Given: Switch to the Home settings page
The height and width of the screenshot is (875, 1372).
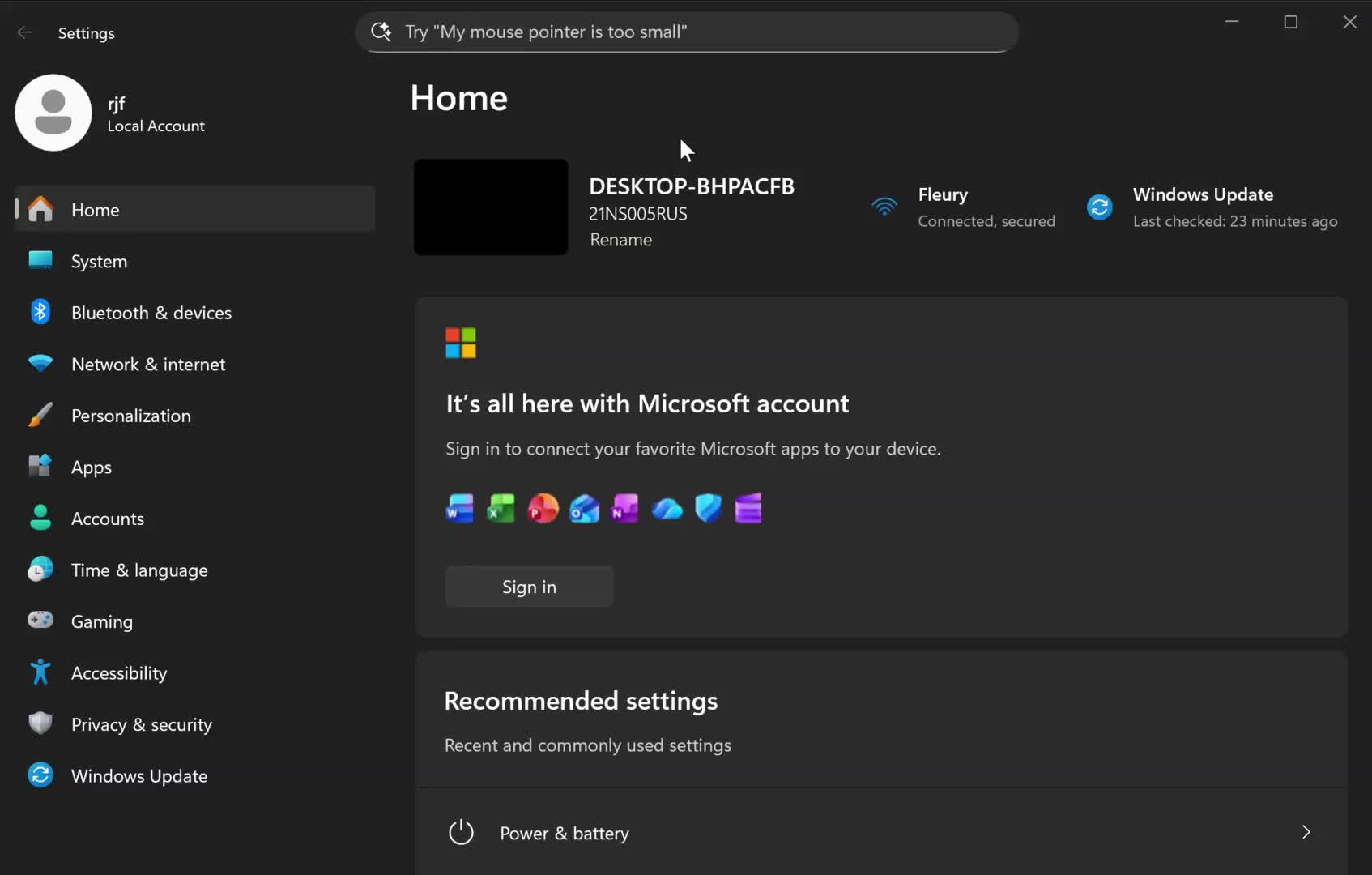Looking at the screenshot, I should coord(95,209).
